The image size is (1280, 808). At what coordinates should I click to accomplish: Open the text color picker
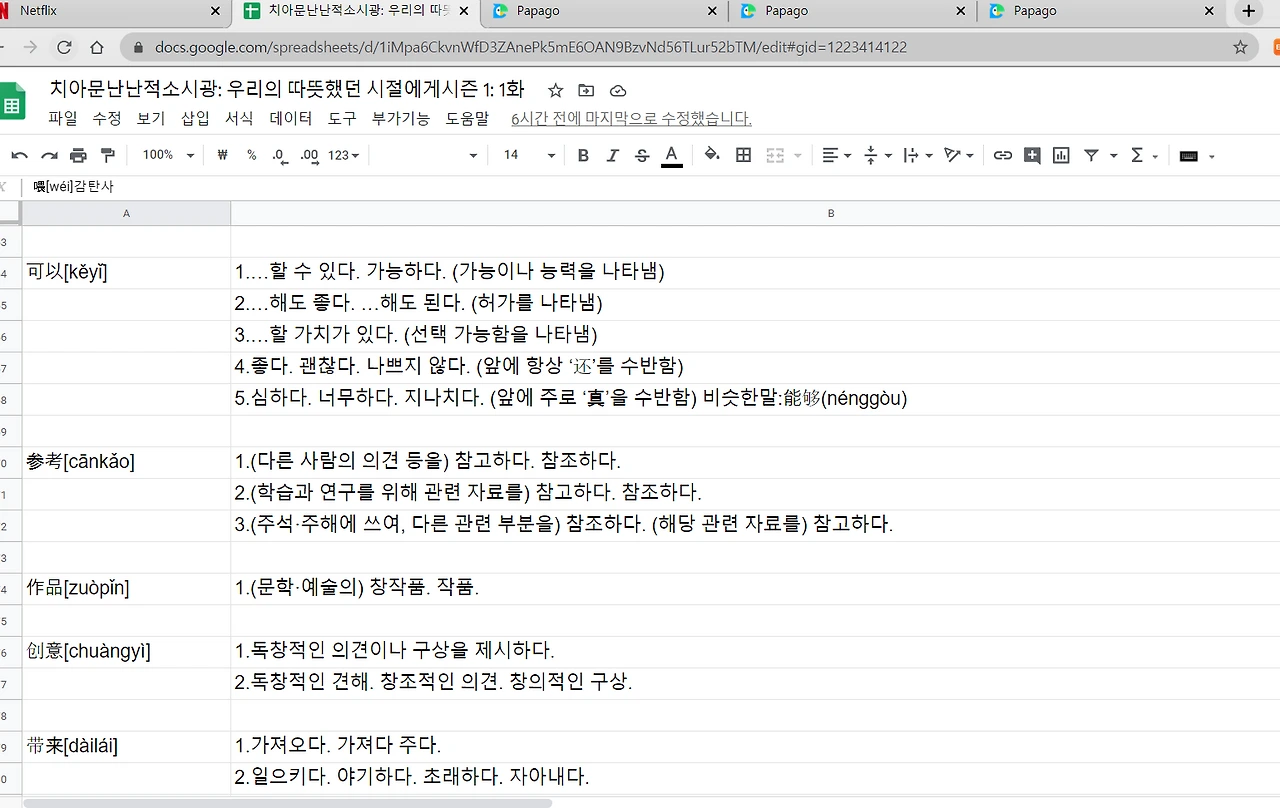[x=671, y=155]
